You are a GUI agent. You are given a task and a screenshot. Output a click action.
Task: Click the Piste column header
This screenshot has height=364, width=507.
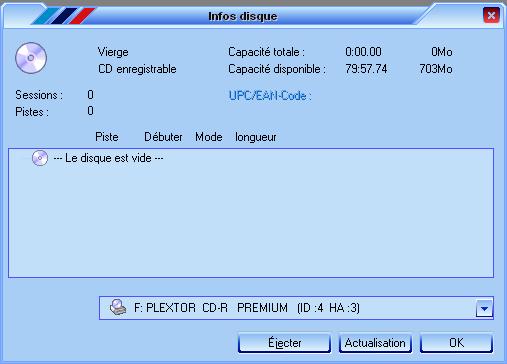coord(107,137)
